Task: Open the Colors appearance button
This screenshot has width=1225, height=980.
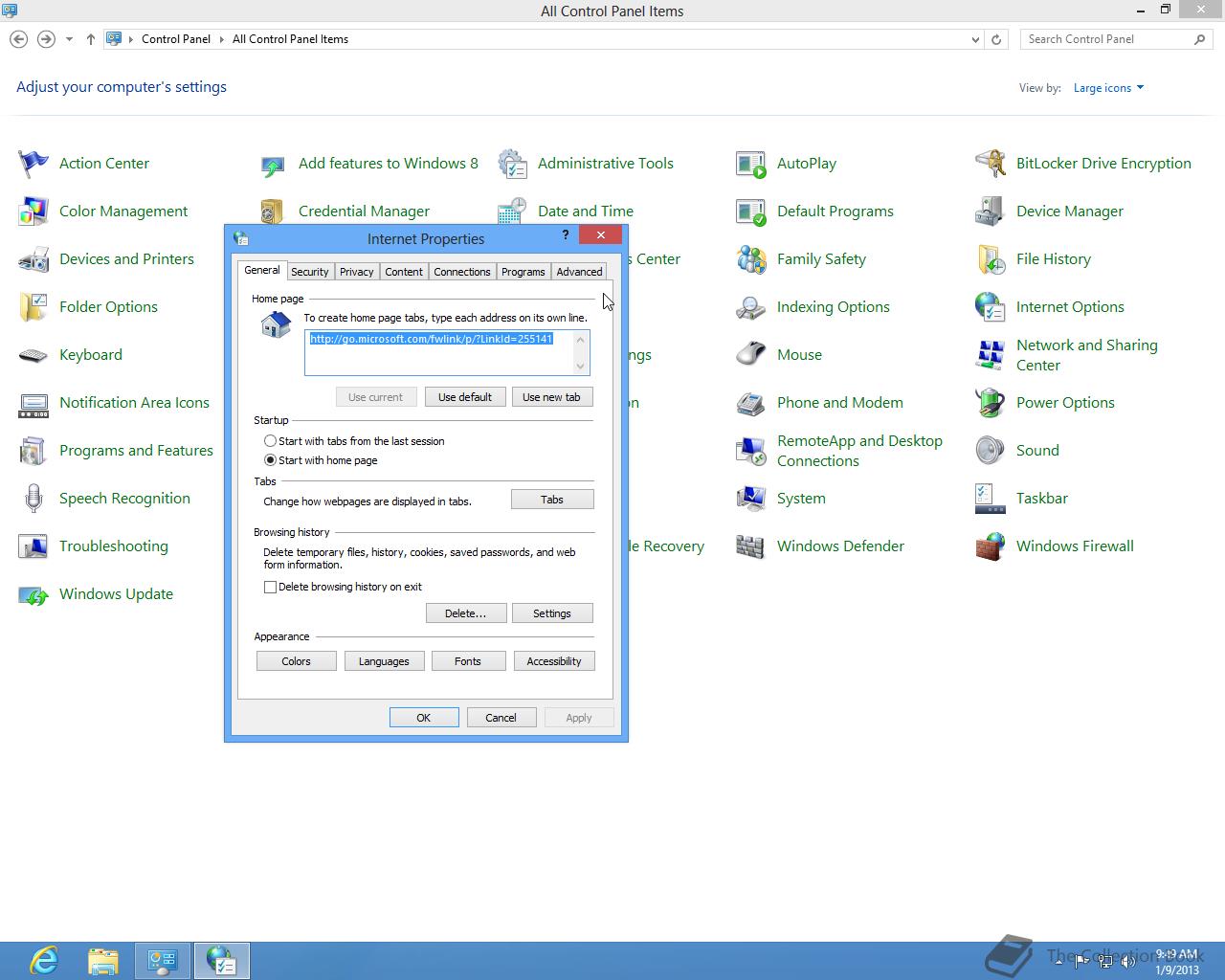Action: click(296, 661)
